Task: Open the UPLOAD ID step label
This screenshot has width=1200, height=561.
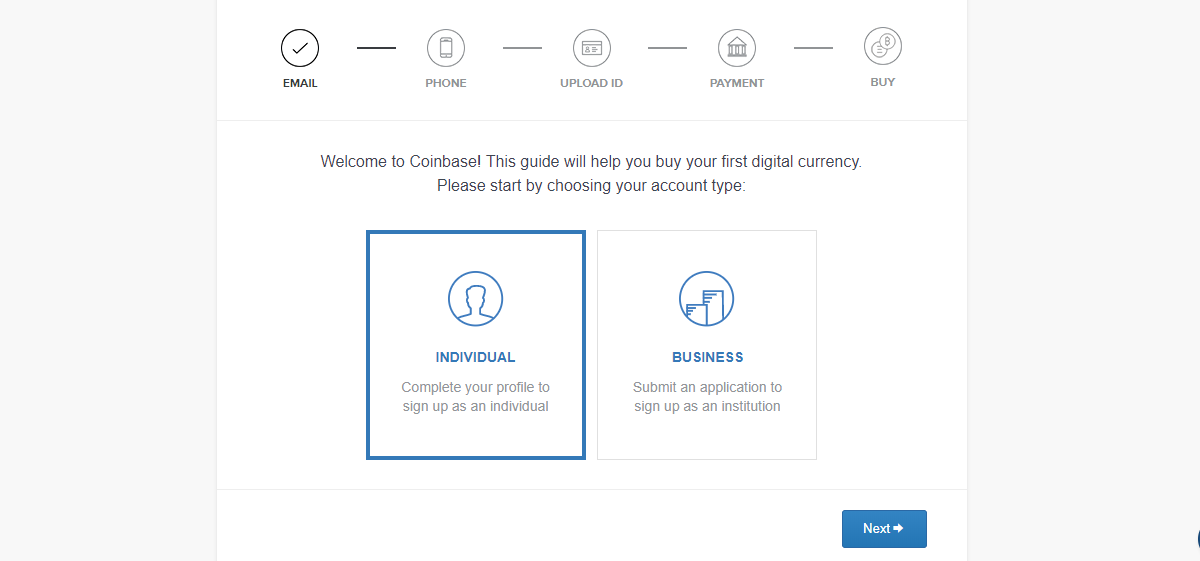Action: coord(592,83)
